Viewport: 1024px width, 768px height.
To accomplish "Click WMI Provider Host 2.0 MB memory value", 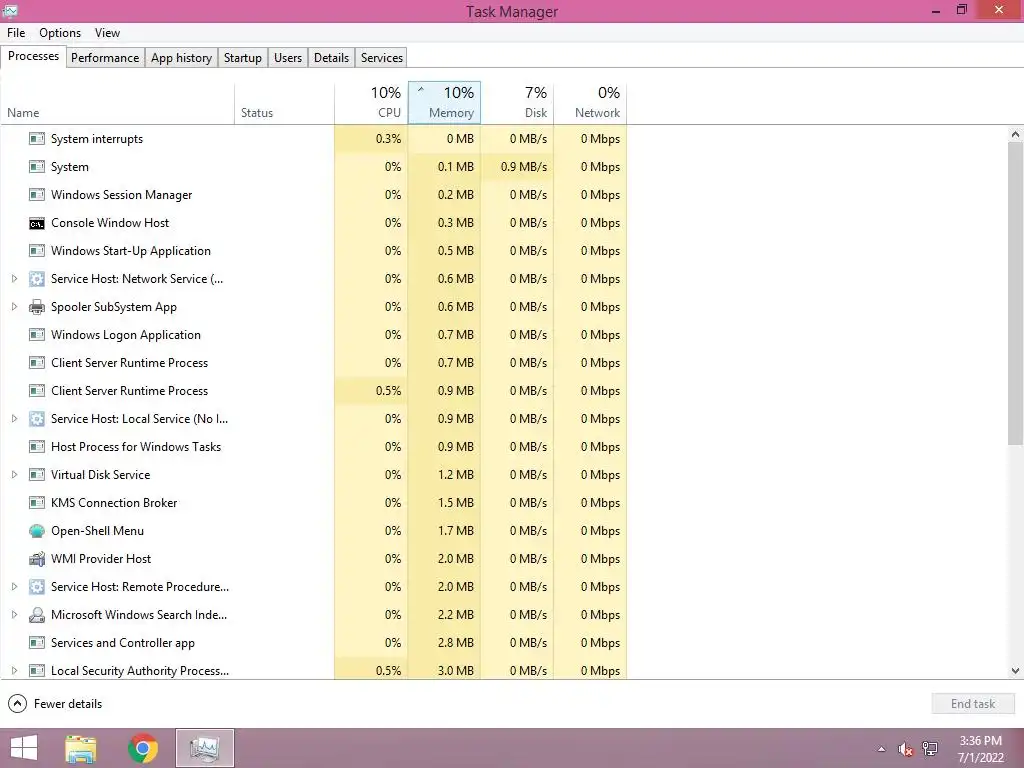I will pyautogui.click(x=456, y=559).
